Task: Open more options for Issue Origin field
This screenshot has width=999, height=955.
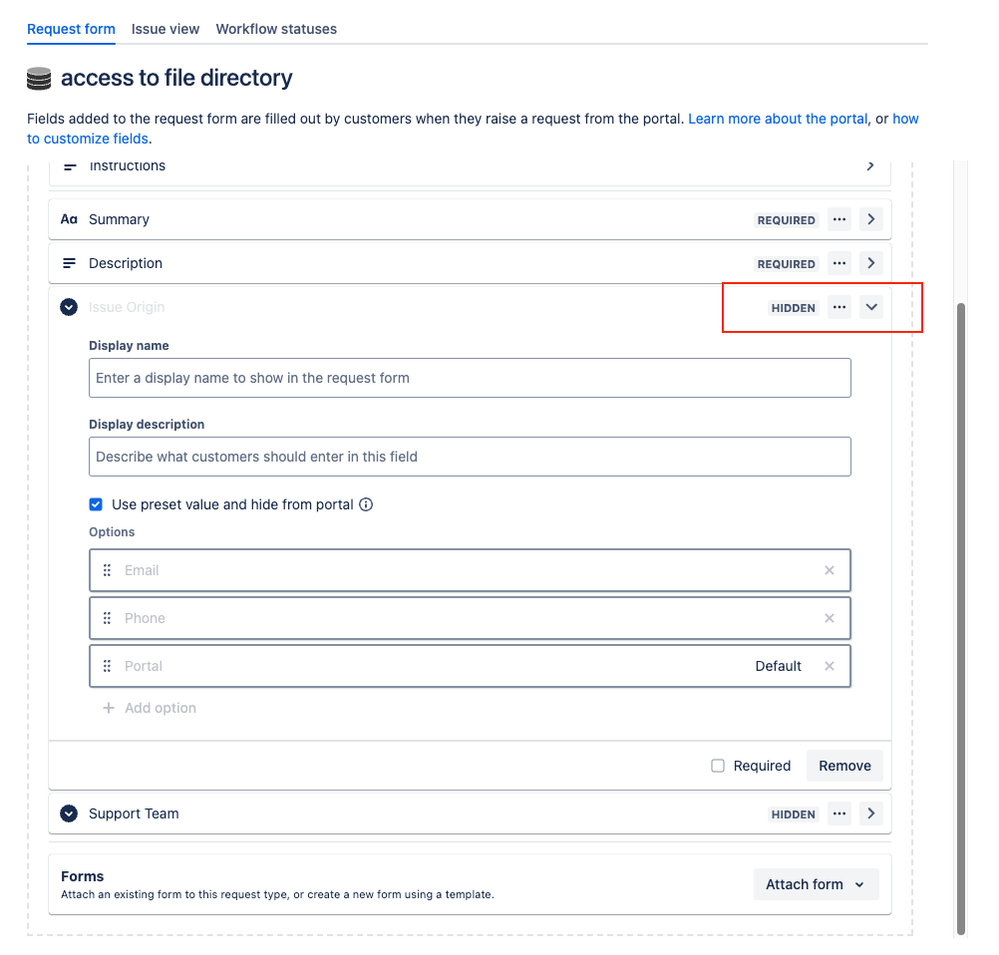Action: click(x=839, y=307)
